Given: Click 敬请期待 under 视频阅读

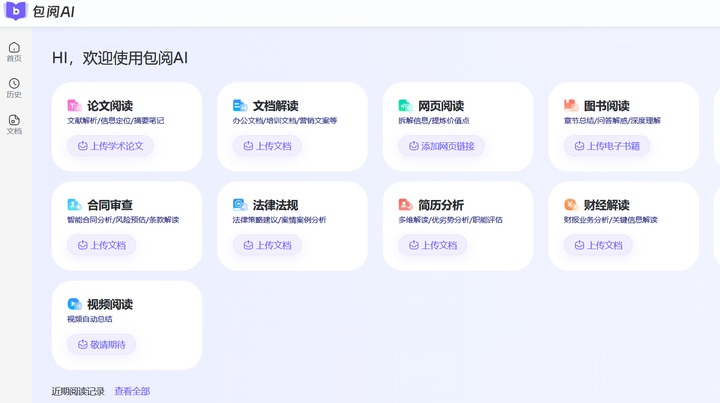Looking at the screenshot, I should click(x=101, y=344).
